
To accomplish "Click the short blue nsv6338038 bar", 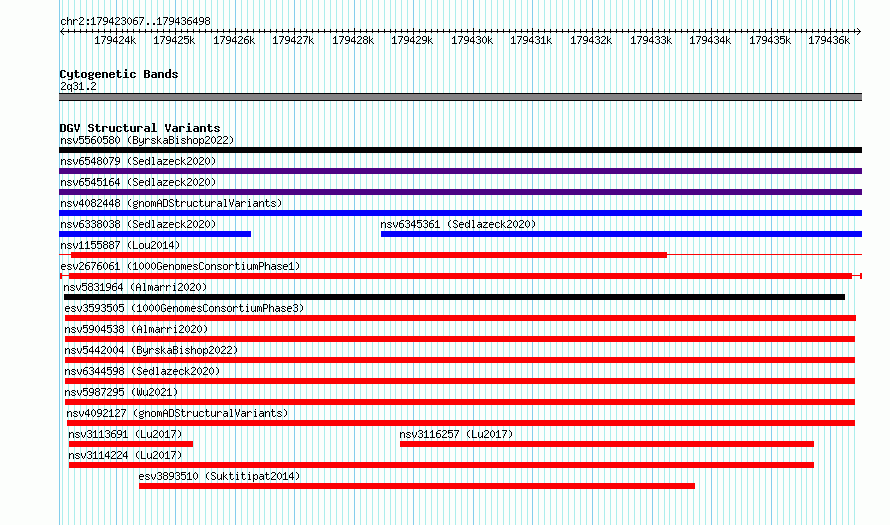I will click(x=155, y=234).
